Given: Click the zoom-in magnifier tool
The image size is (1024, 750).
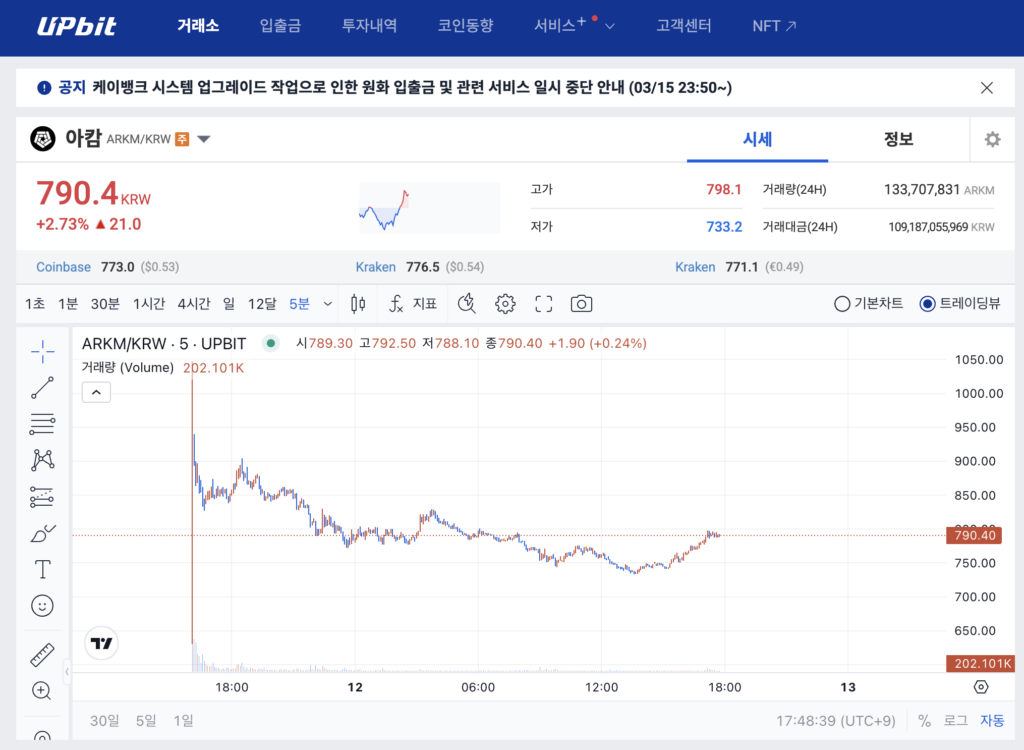Looking at the screenshot, I should [x=42, y=691].
